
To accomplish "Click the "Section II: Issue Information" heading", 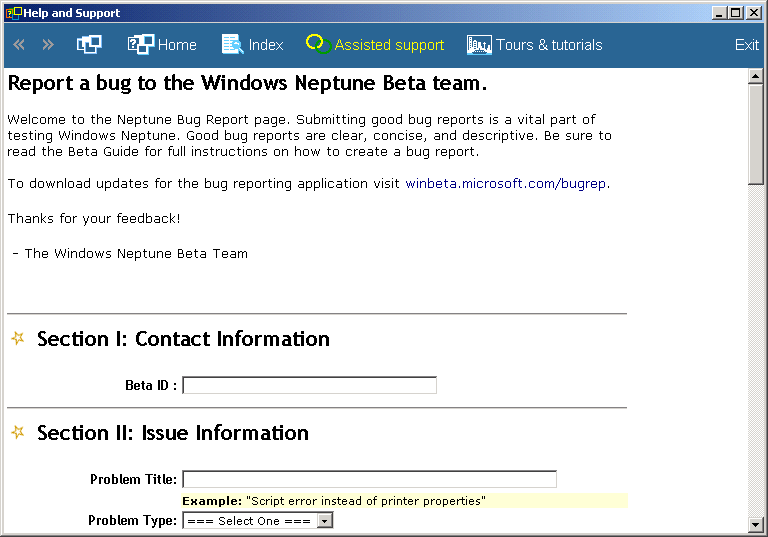I will 173,433.
